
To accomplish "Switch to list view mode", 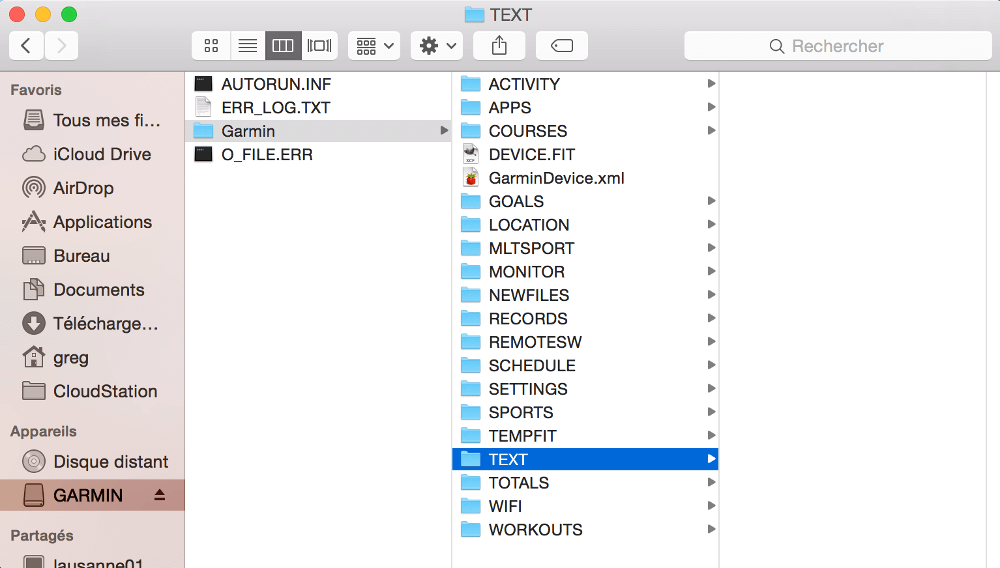I will click(x=247, y=46).
